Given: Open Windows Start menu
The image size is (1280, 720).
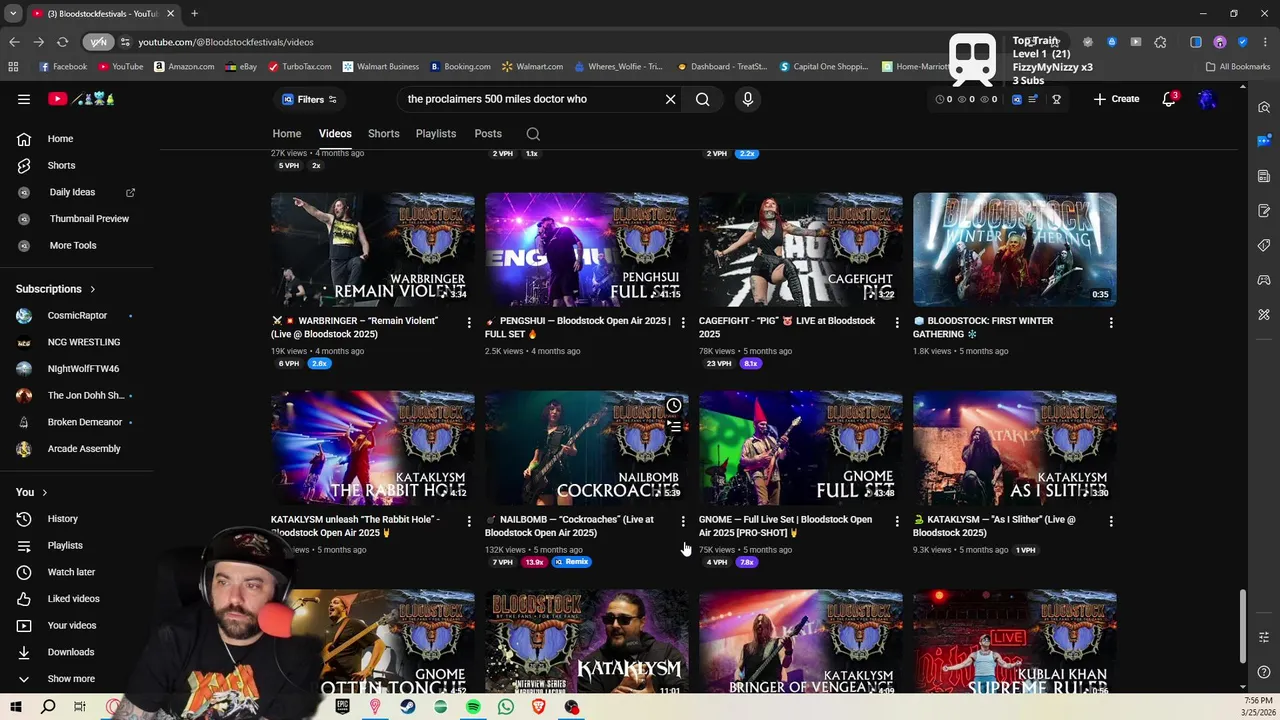Looking at the screenshot, I should click(15, 707).
